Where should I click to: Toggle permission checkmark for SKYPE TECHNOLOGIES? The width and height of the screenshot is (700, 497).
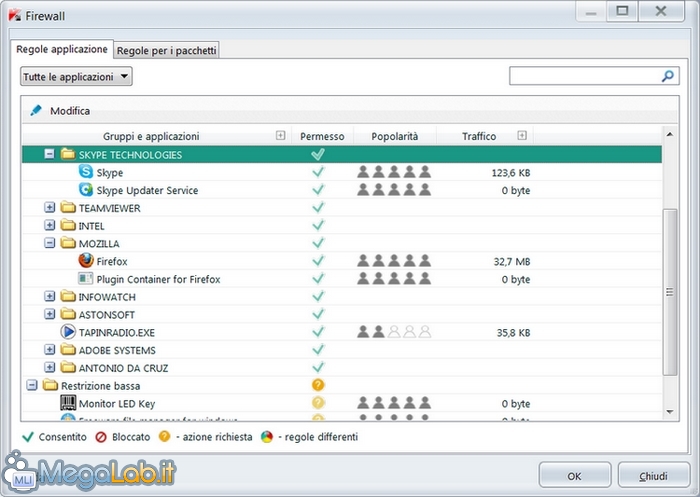[x=318, y=155]
